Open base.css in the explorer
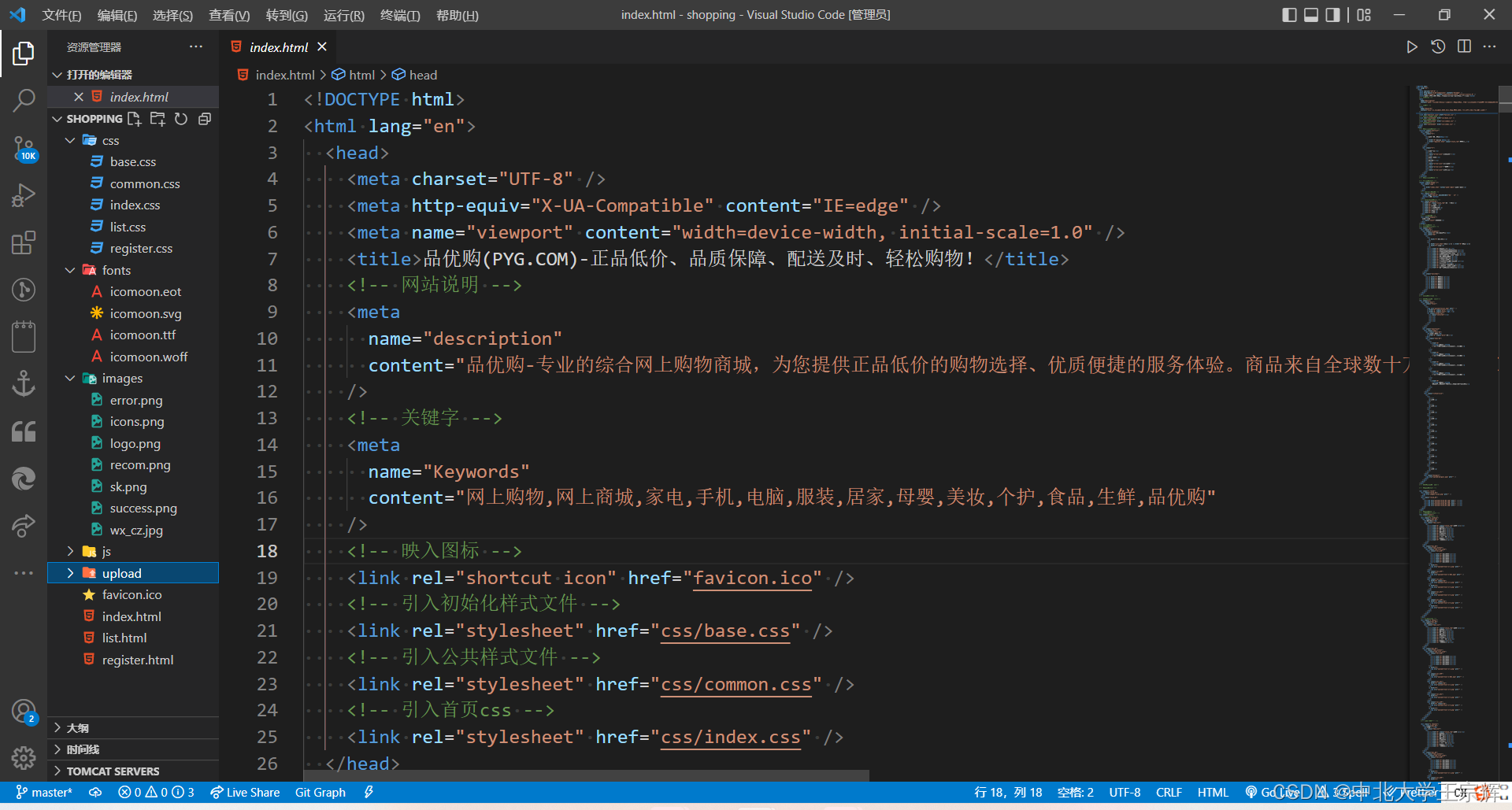Viewport: 1512px width, 810px height. (132, 162)
